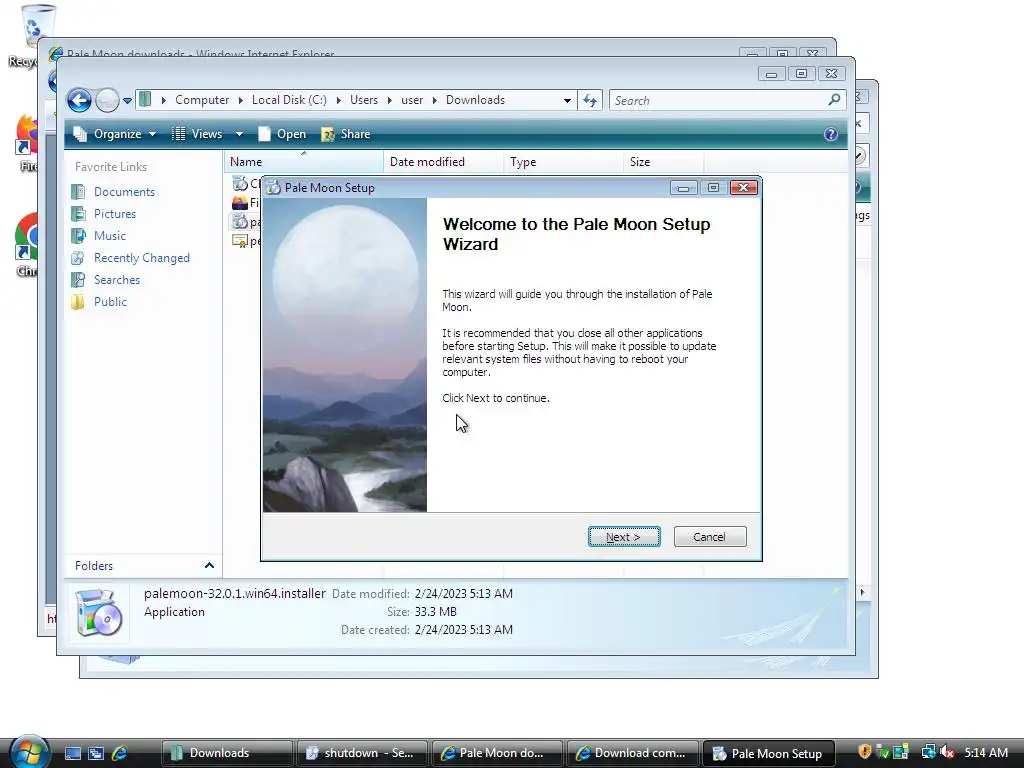Image resolution: width=1024 pixels, height=768 pixels.
Task: Sort by Name column header
Action: [x=304, y=162]
